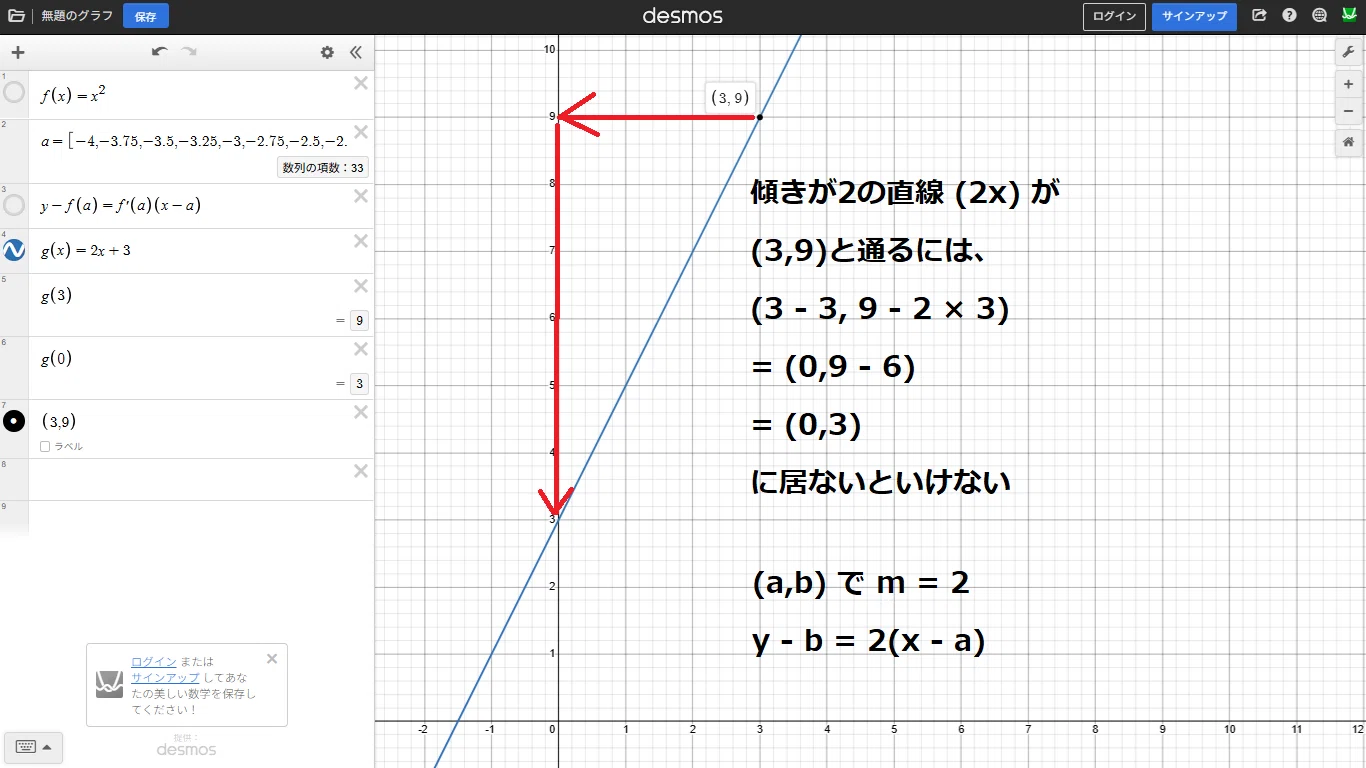
Task: Delete the list a expression
Action: (361, 132)
